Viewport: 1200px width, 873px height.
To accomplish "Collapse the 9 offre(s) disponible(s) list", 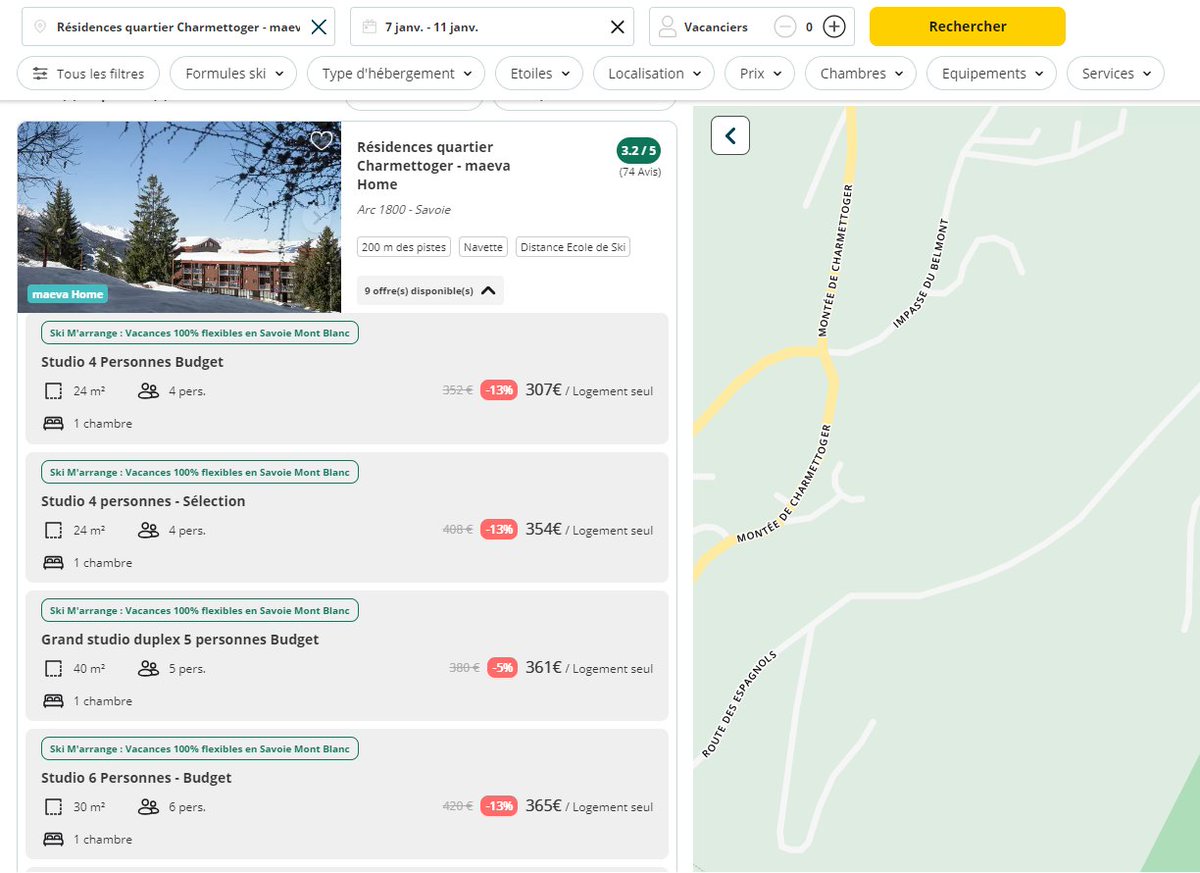I will tap(430, 291).
